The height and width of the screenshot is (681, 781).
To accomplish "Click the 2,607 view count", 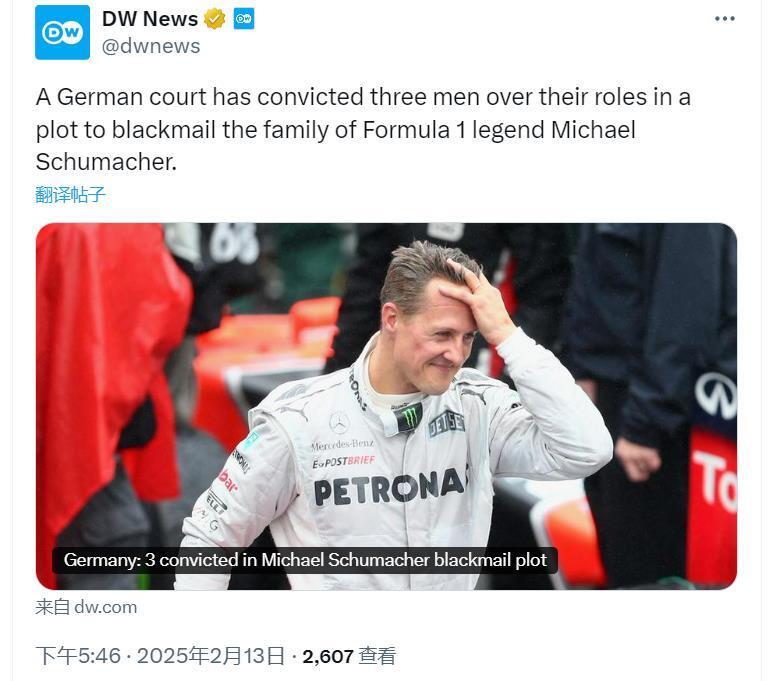I will (328, 656).
